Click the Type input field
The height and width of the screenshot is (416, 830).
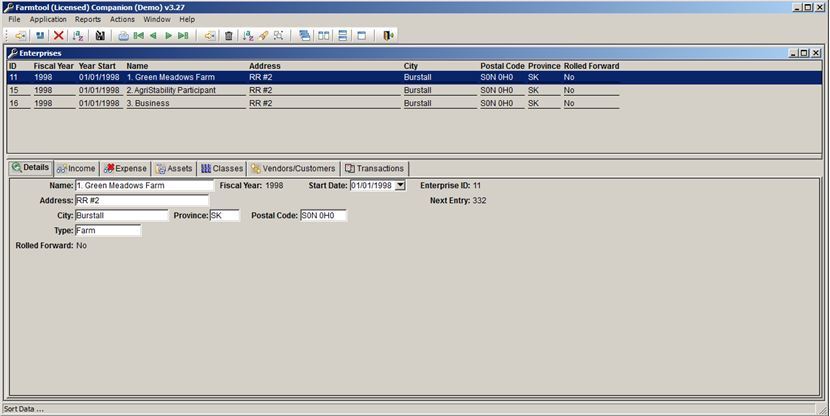pyautogui.click(x=108, y=231)
